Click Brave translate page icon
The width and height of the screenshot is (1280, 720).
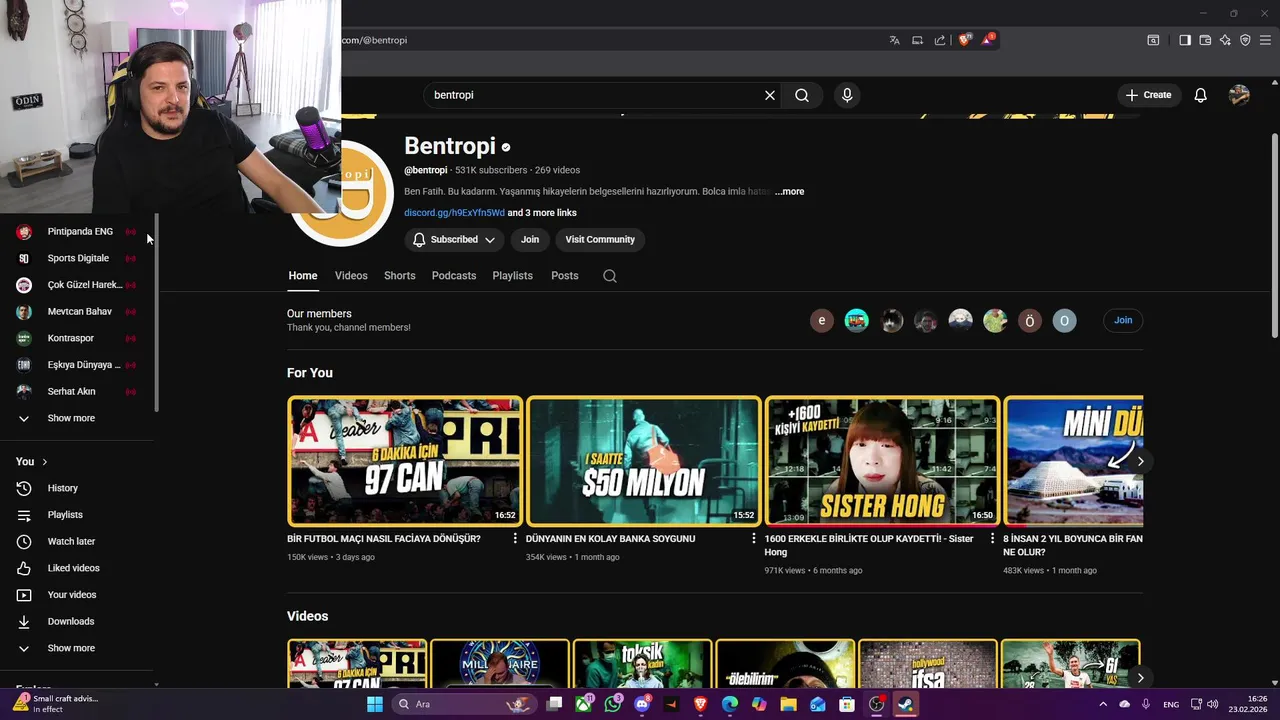click(x=895, y=40)
